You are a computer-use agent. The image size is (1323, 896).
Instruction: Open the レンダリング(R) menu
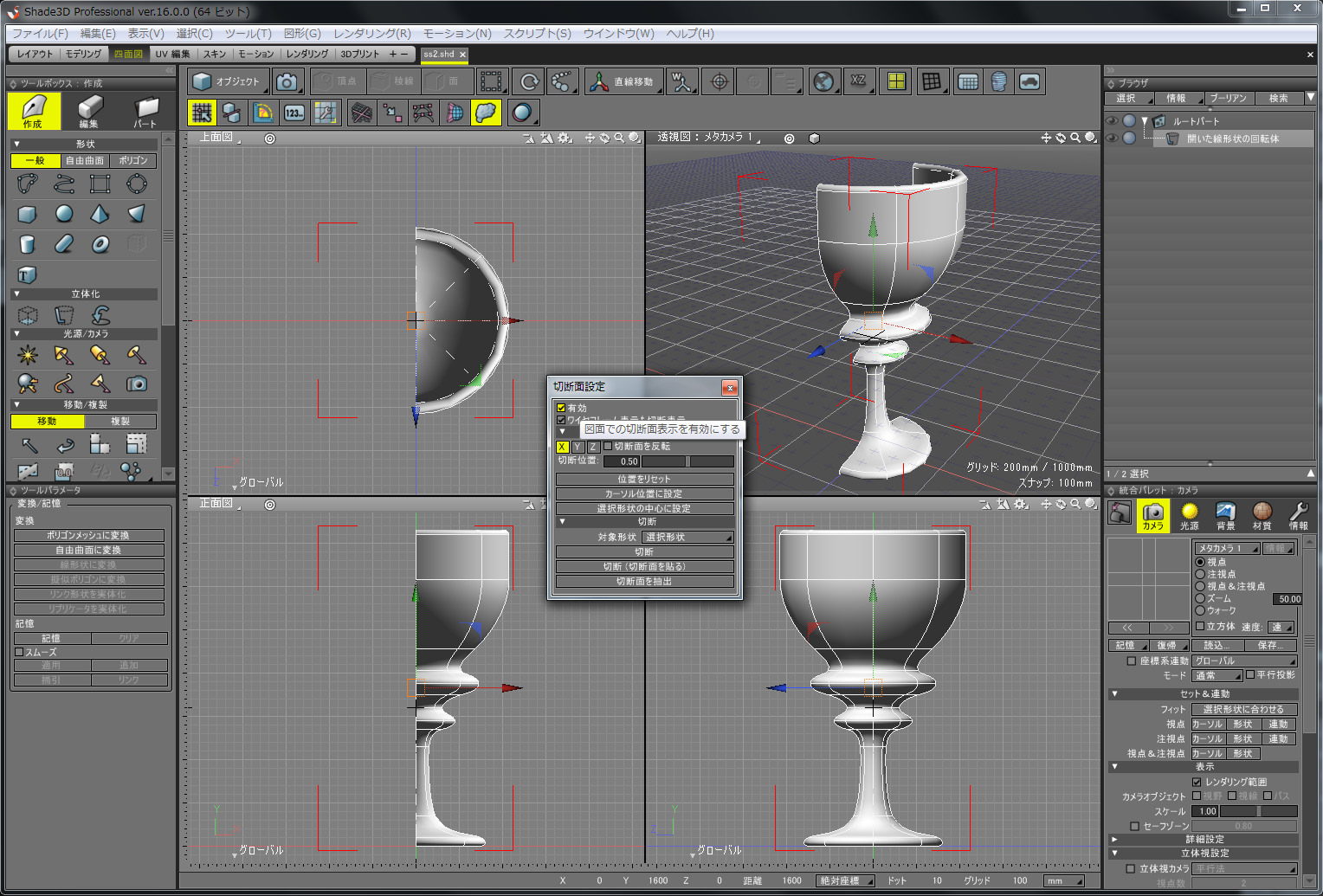click(372, 34)
